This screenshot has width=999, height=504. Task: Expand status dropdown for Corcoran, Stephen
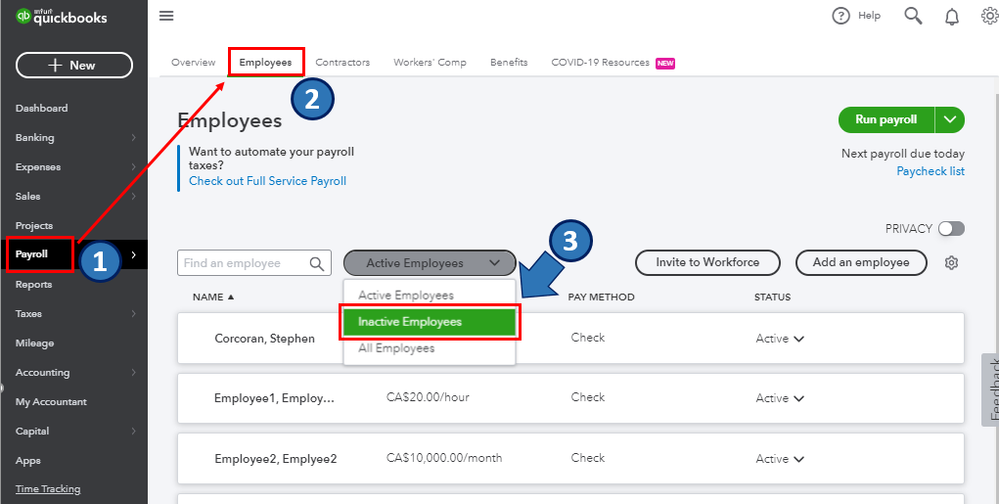coord(798,339)
